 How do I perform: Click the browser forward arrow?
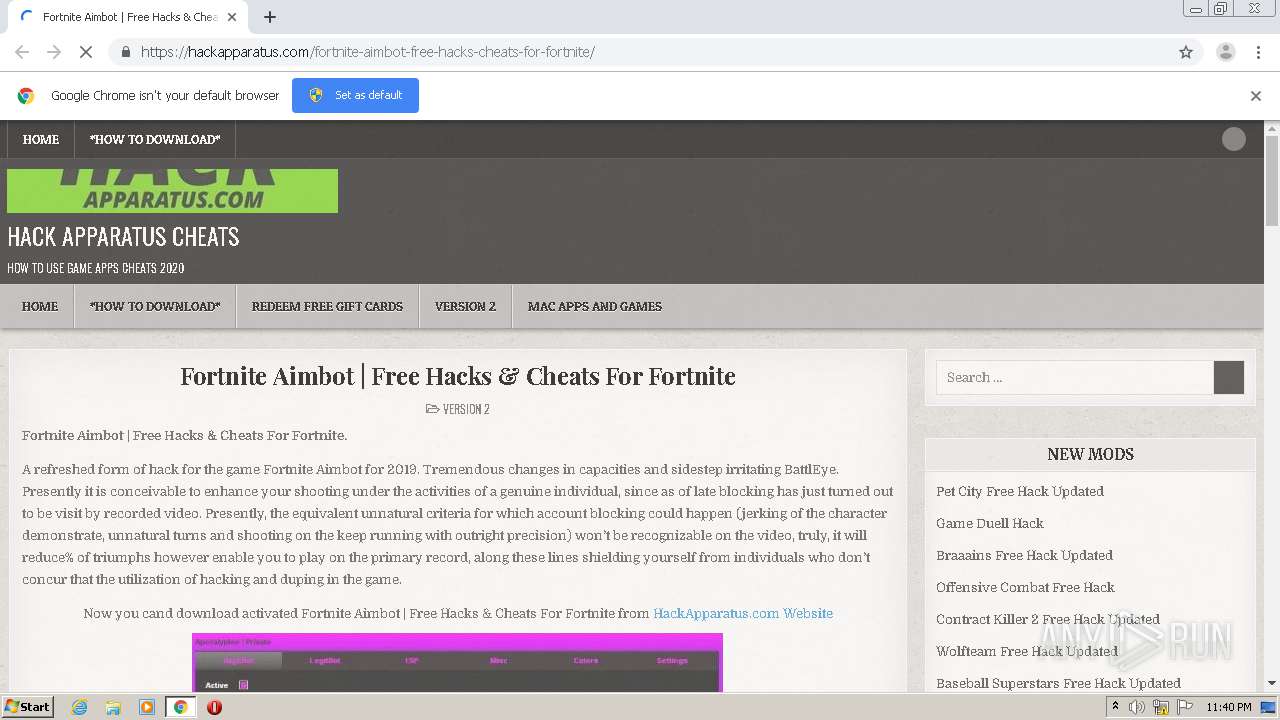(x=54, y=52)
